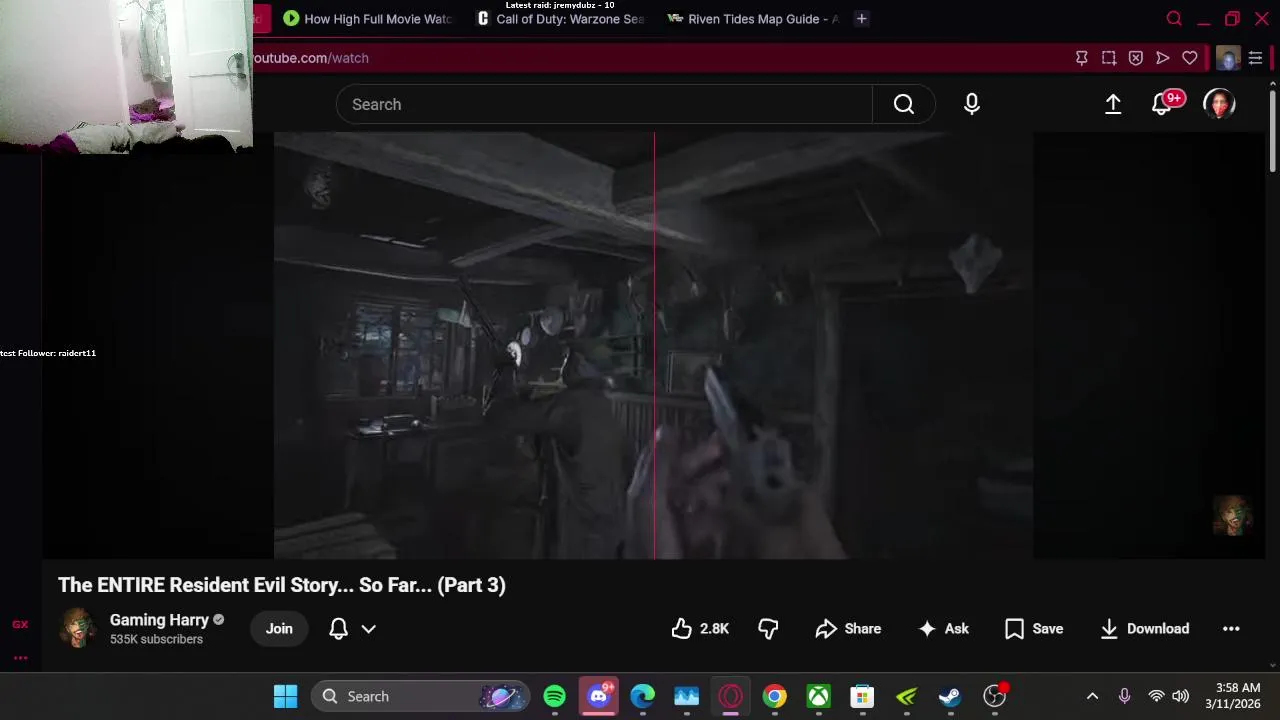Open ad blocker shield icon
The width and height of the screenshot is (1280, 720).
(x=1135, y=58)
